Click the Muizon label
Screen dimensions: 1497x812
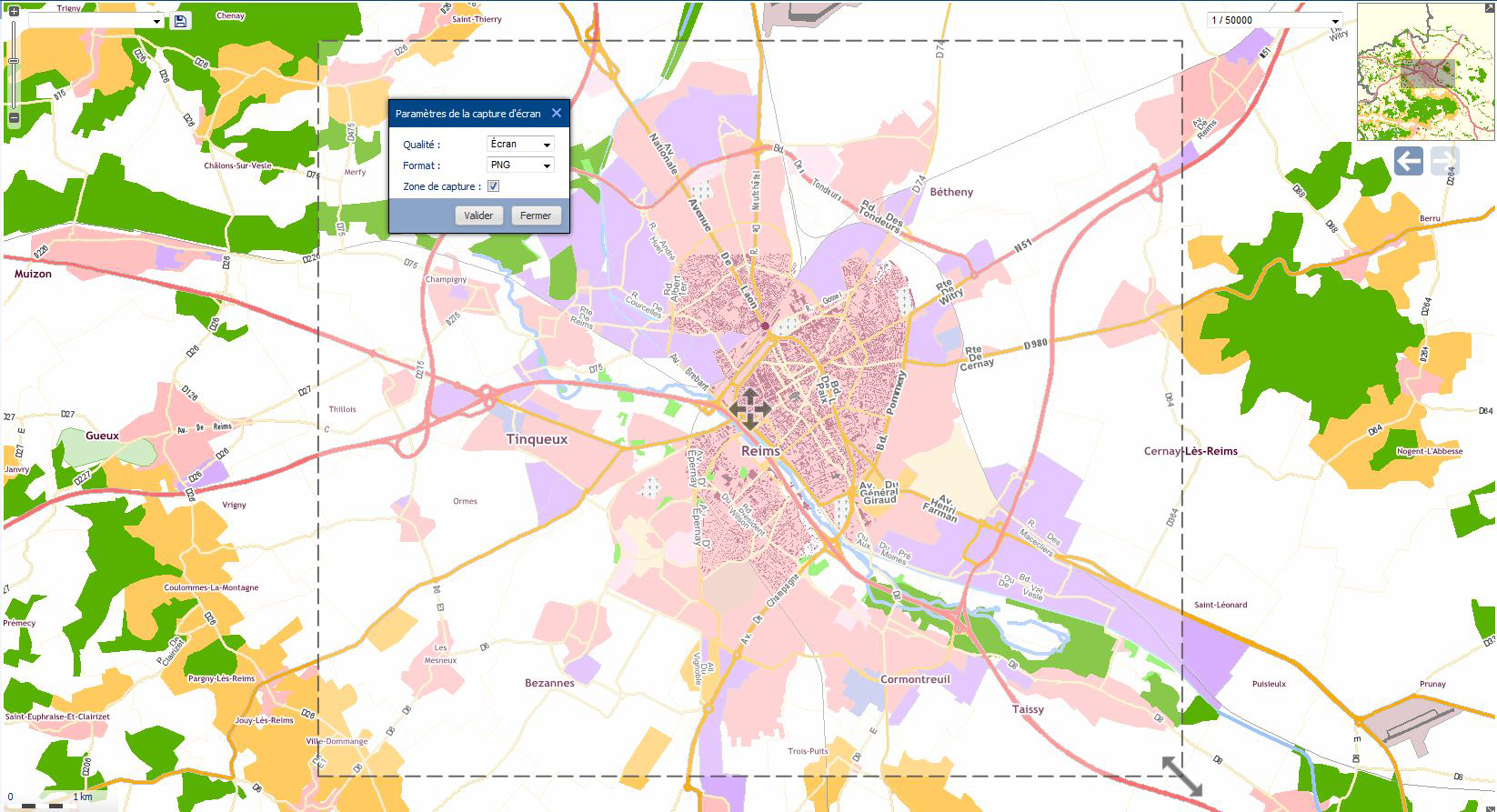click(33, 274)
